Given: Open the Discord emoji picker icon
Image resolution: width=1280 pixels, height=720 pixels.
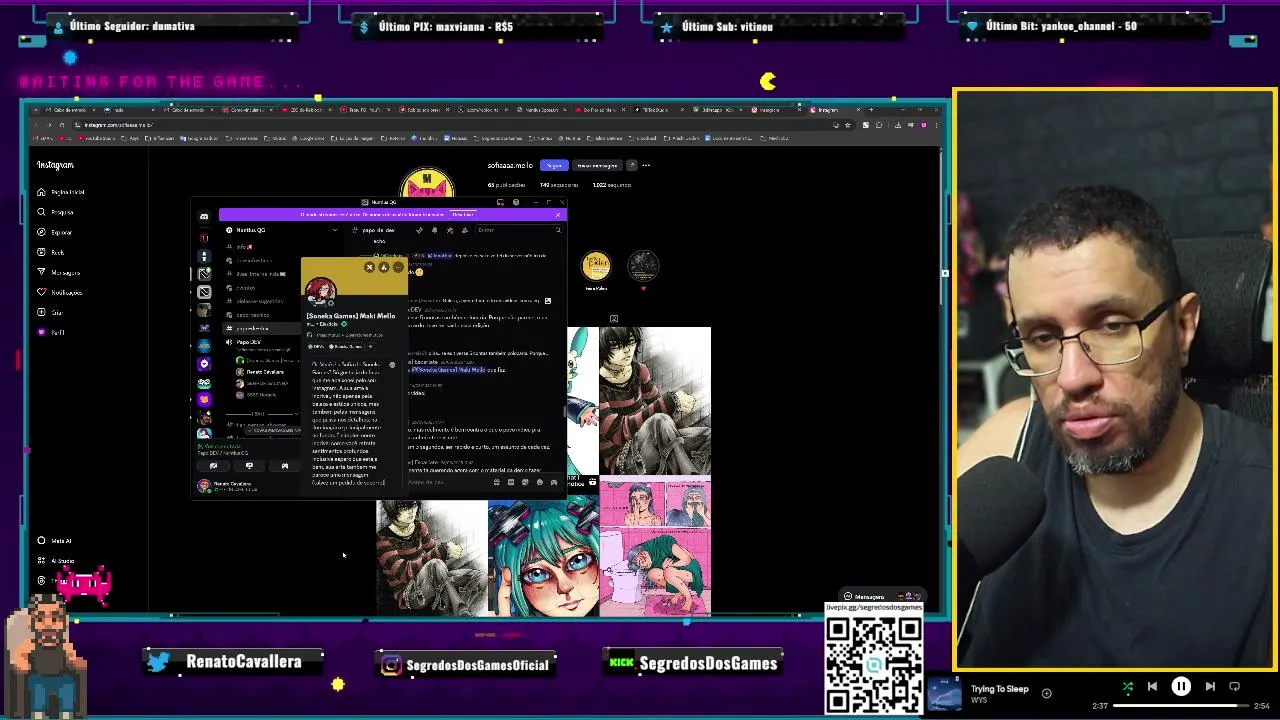Looking at the screenshot, I should click(540, 482).
